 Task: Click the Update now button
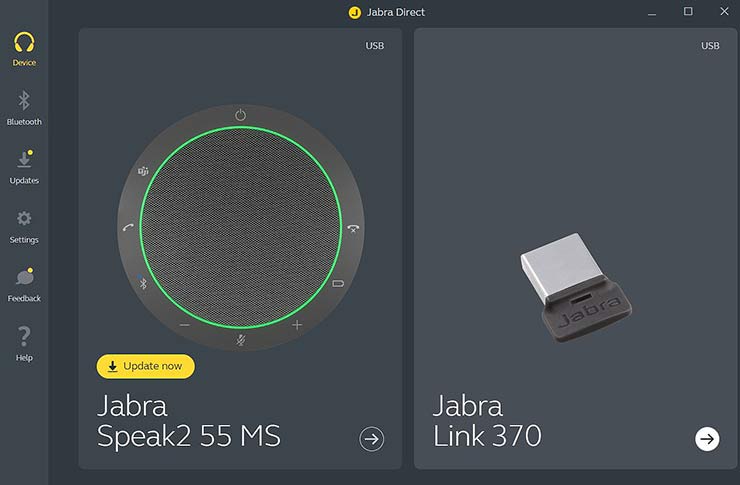(145, 366)
